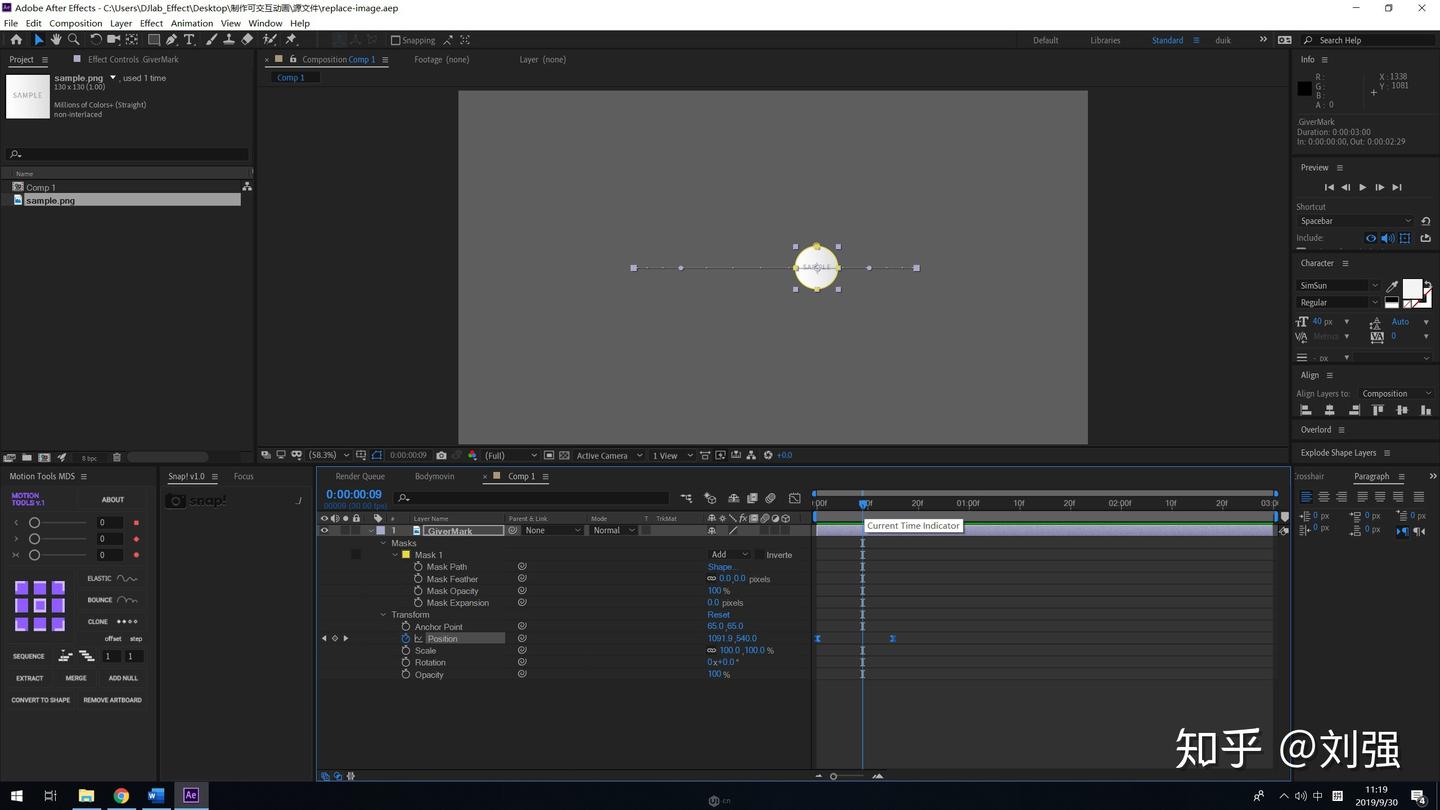Open the Animation menu
Screen dimensions: 1440x810
tap(192, 23)
